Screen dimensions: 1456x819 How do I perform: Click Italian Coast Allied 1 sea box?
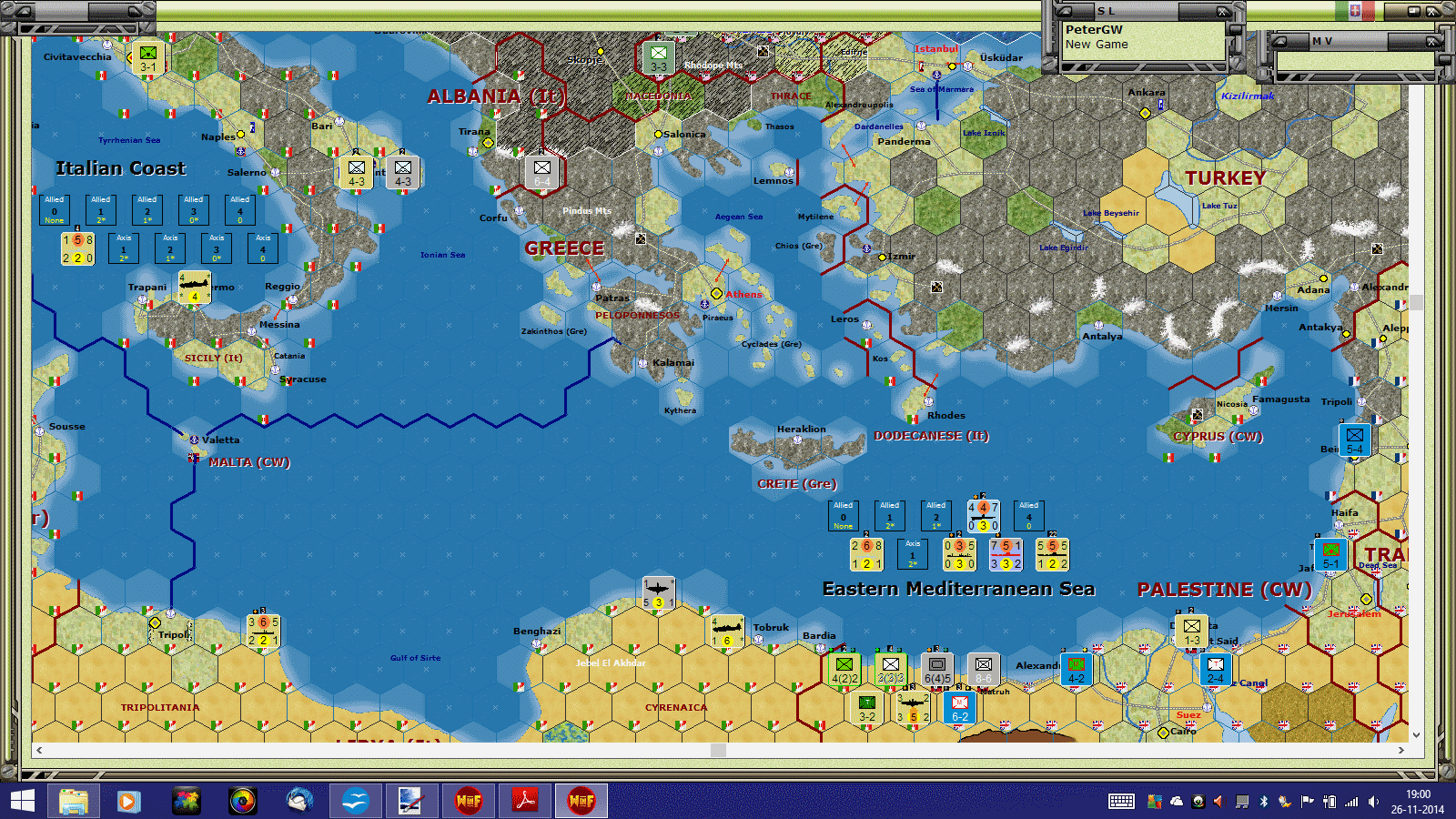coord(101,210)
